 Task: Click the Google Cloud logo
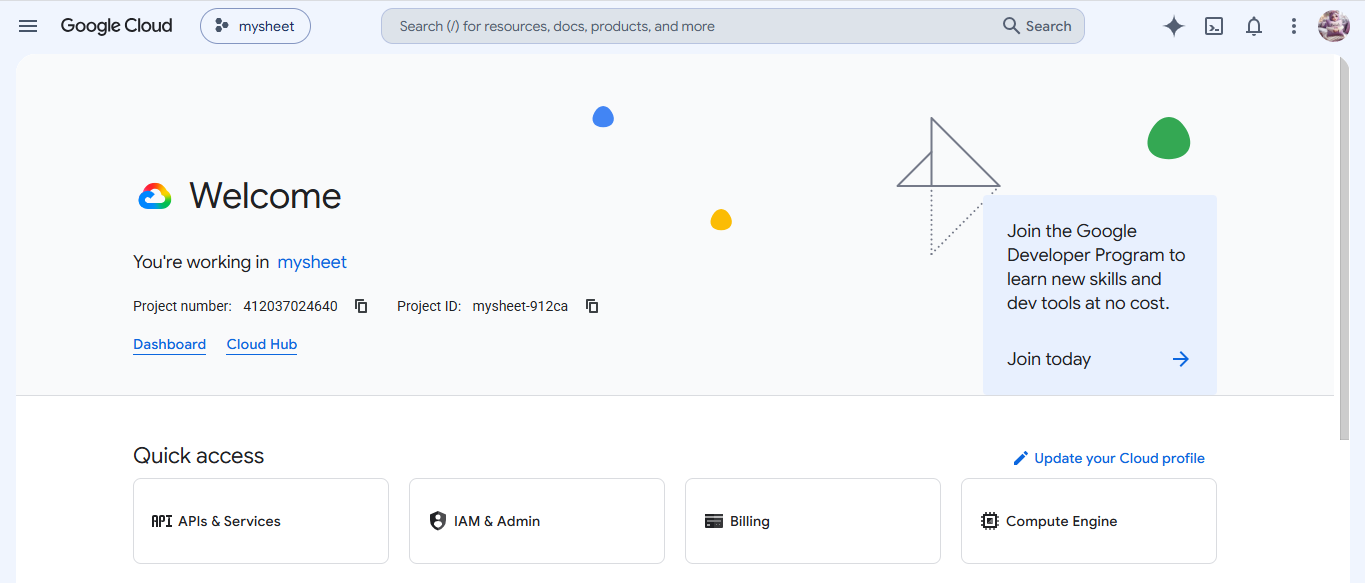(x=116, y=26)
